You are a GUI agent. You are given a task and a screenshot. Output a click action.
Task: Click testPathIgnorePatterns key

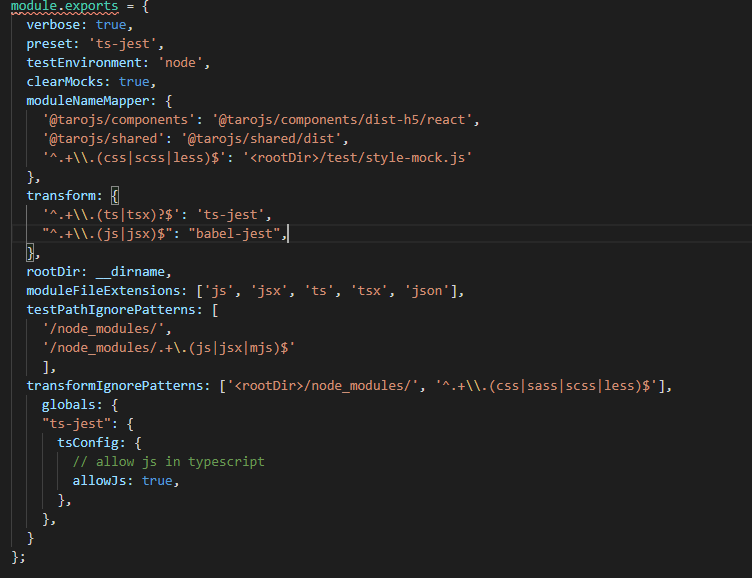(111, 310)
